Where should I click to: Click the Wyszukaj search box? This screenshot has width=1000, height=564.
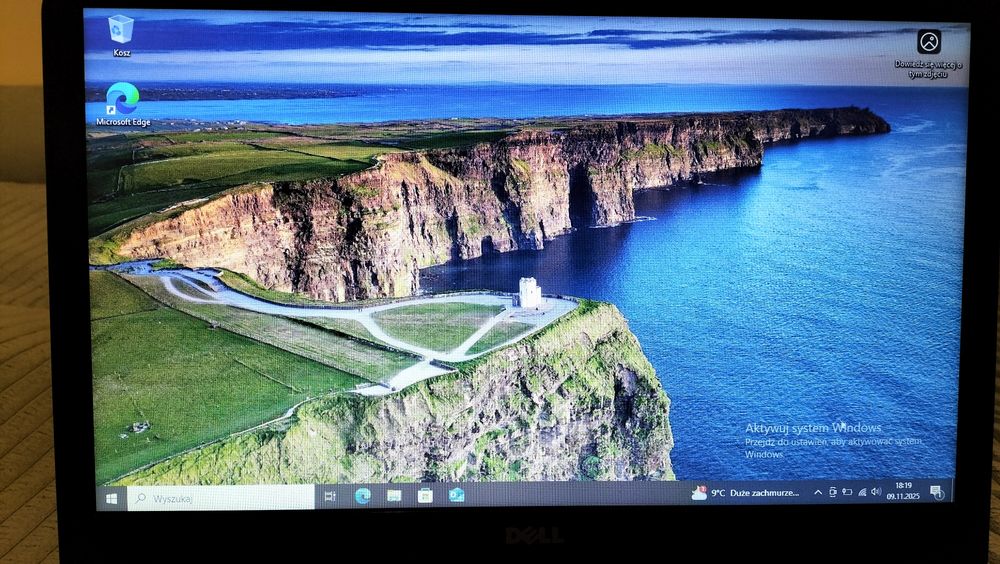(x=221, y=498)
